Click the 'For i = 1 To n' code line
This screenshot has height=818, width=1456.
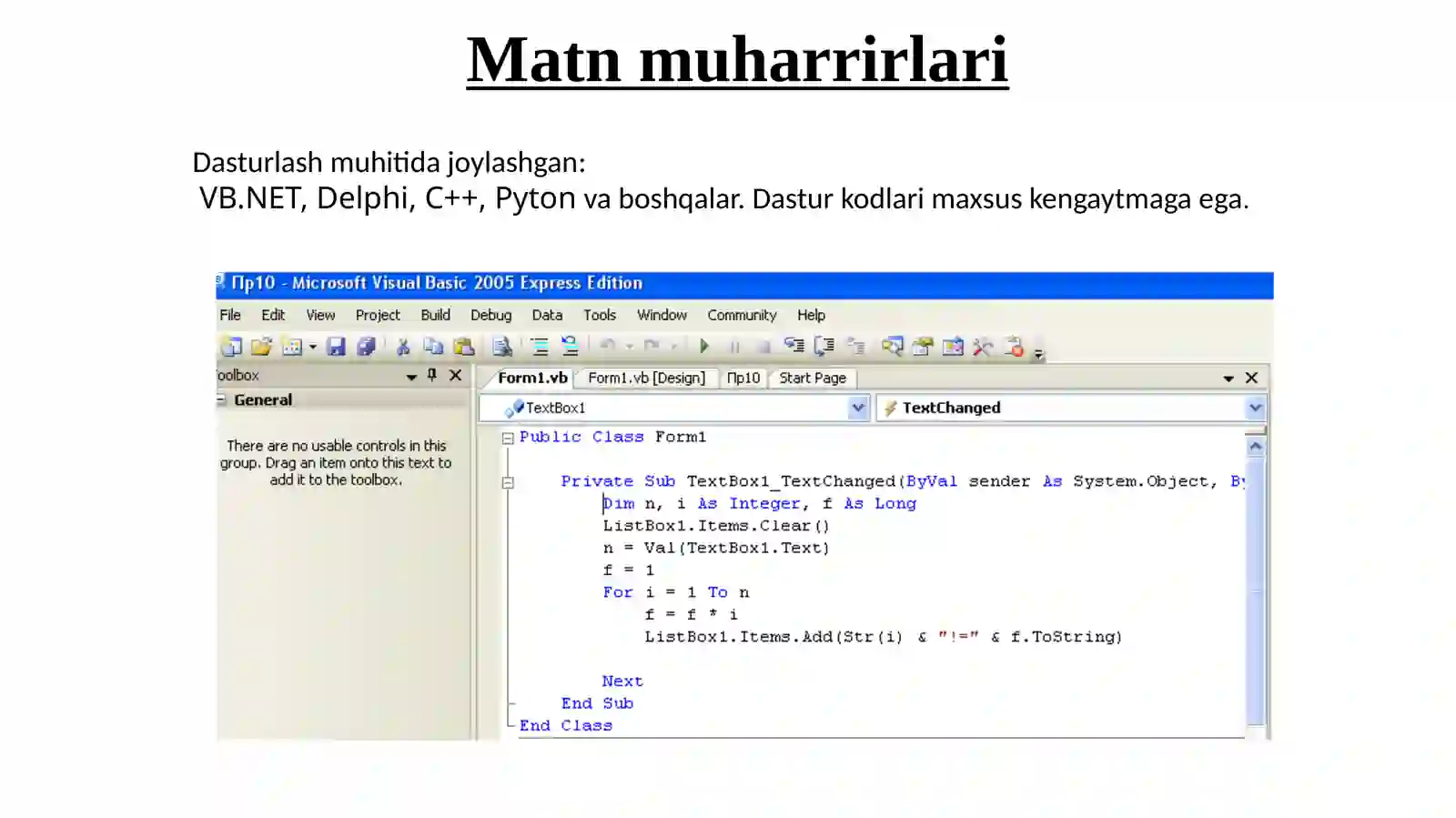676,592
